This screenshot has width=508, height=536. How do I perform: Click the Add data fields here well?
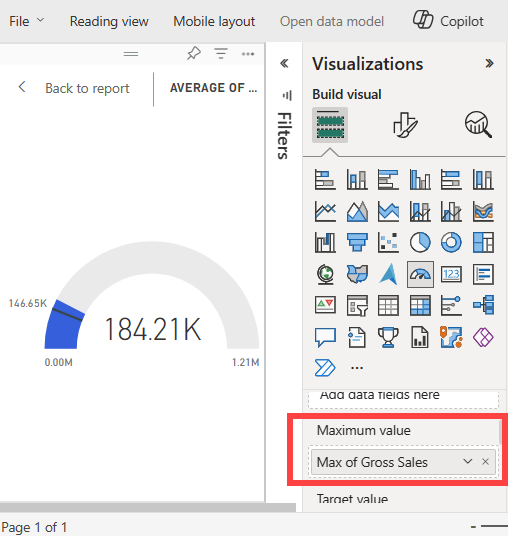[403, 399]
